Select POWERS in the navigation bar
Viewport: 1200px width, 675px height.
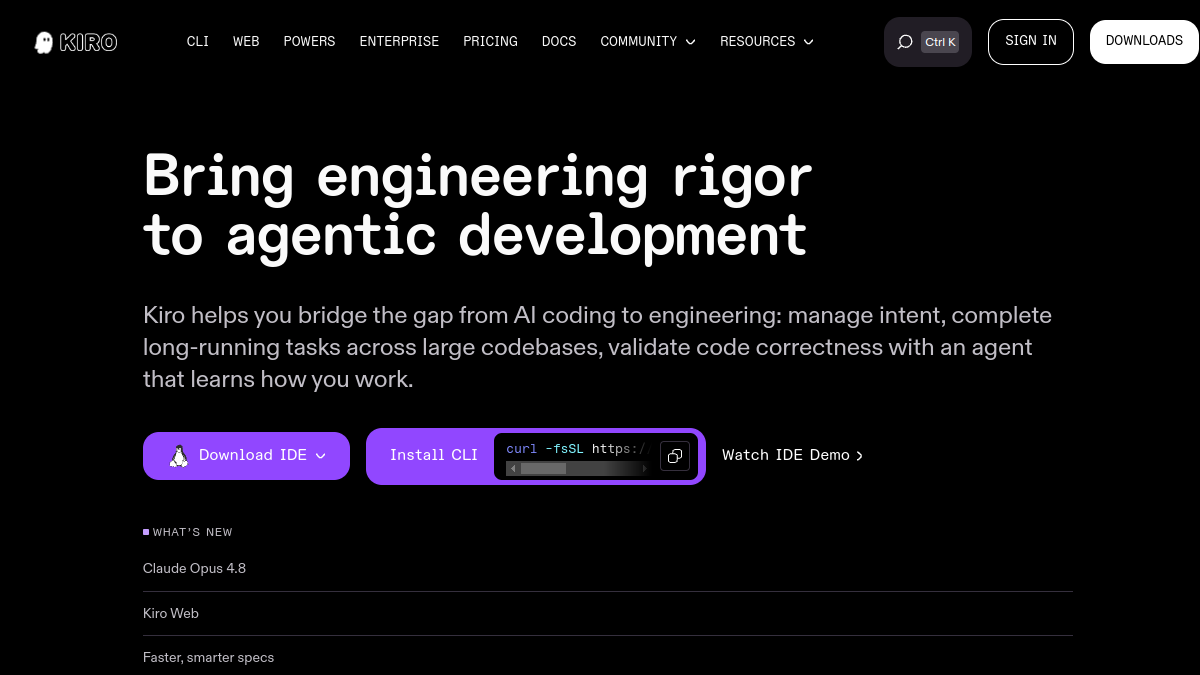(310, 42)
